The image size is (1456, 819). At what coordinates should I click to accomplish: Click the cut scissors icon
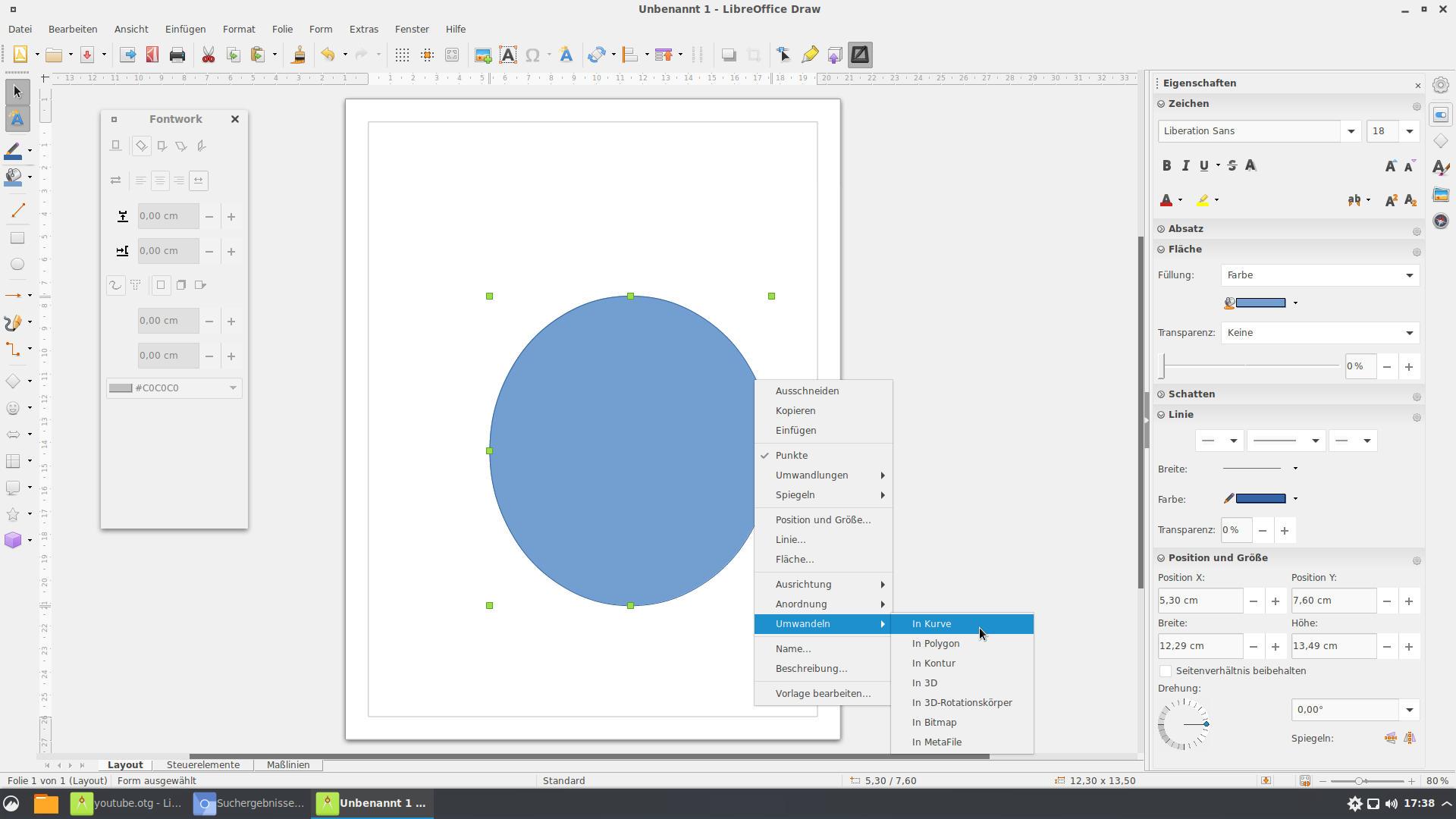[208, 55]
